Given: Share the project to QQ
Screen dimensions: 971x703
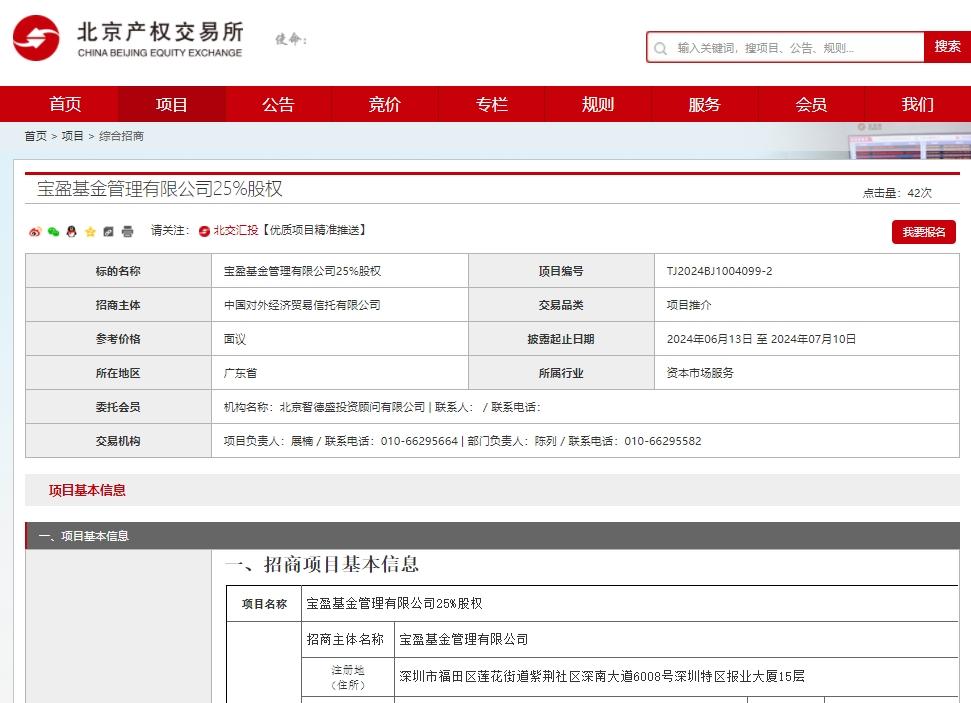Looking at the screenshot, I should pyautogui.click(x=70, y=231).
